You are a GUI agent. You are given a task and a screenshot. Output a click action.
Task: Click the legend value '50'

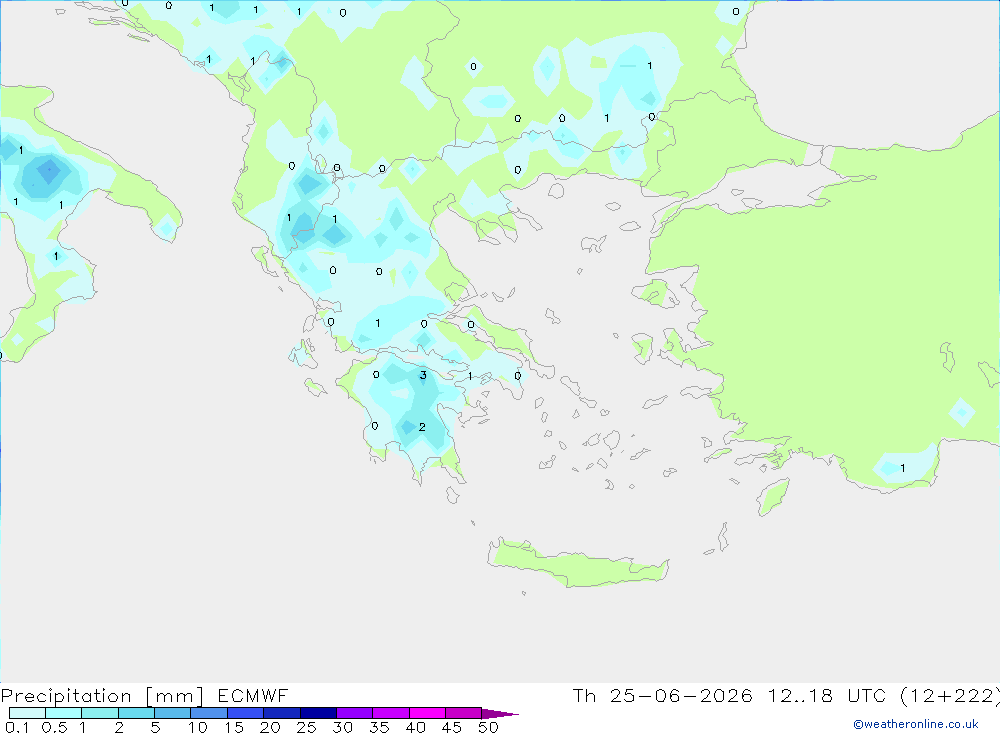[488, 727]
